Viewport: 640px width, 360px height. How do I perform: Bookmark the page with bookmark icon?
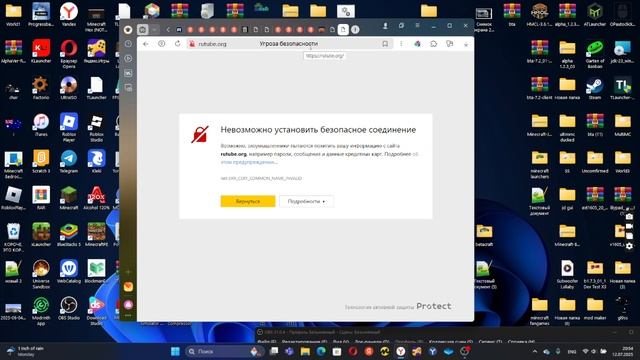385,44
